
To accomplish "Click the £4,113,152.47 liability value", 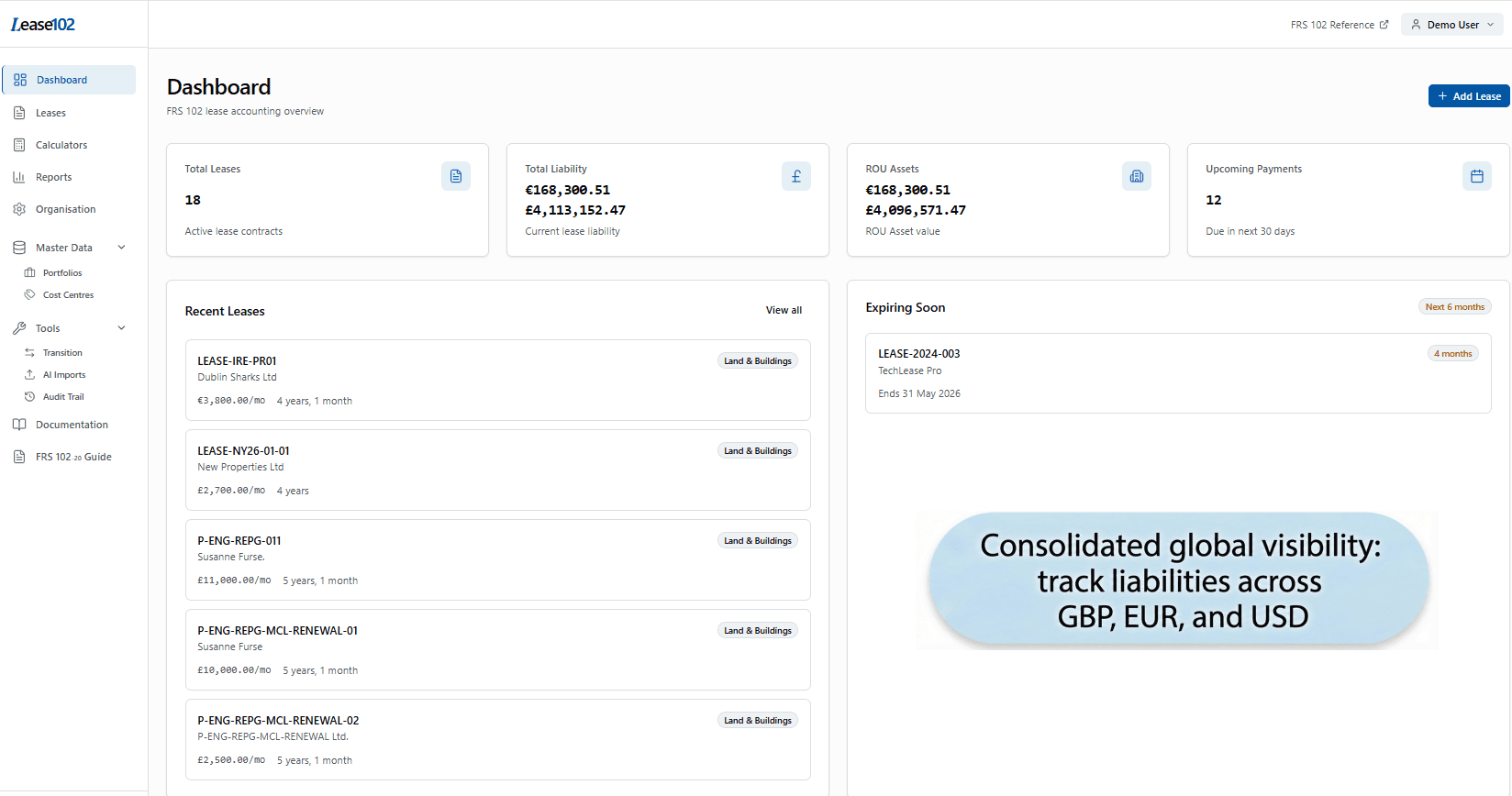I will pos(575,210).
